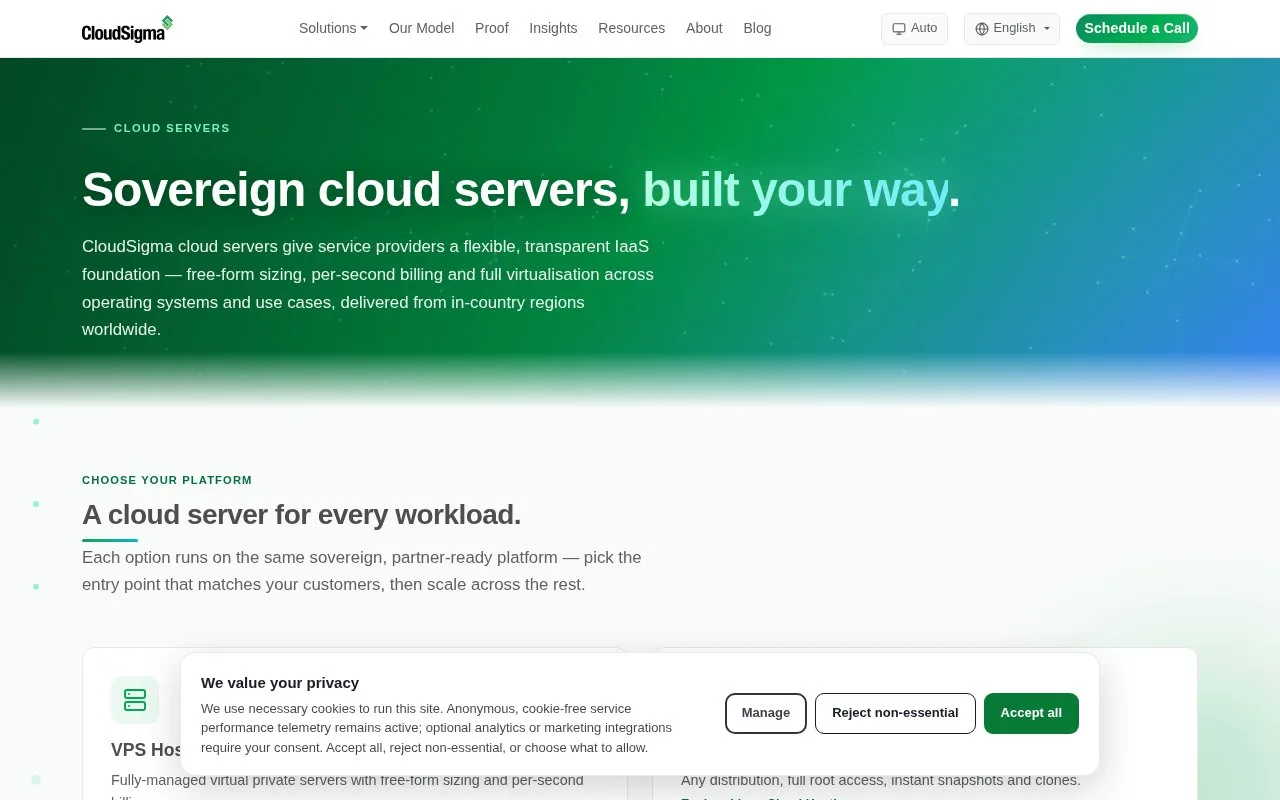The image size is (1280, 800).
Task: Accept all cookies
Action: coord(1031,713)
